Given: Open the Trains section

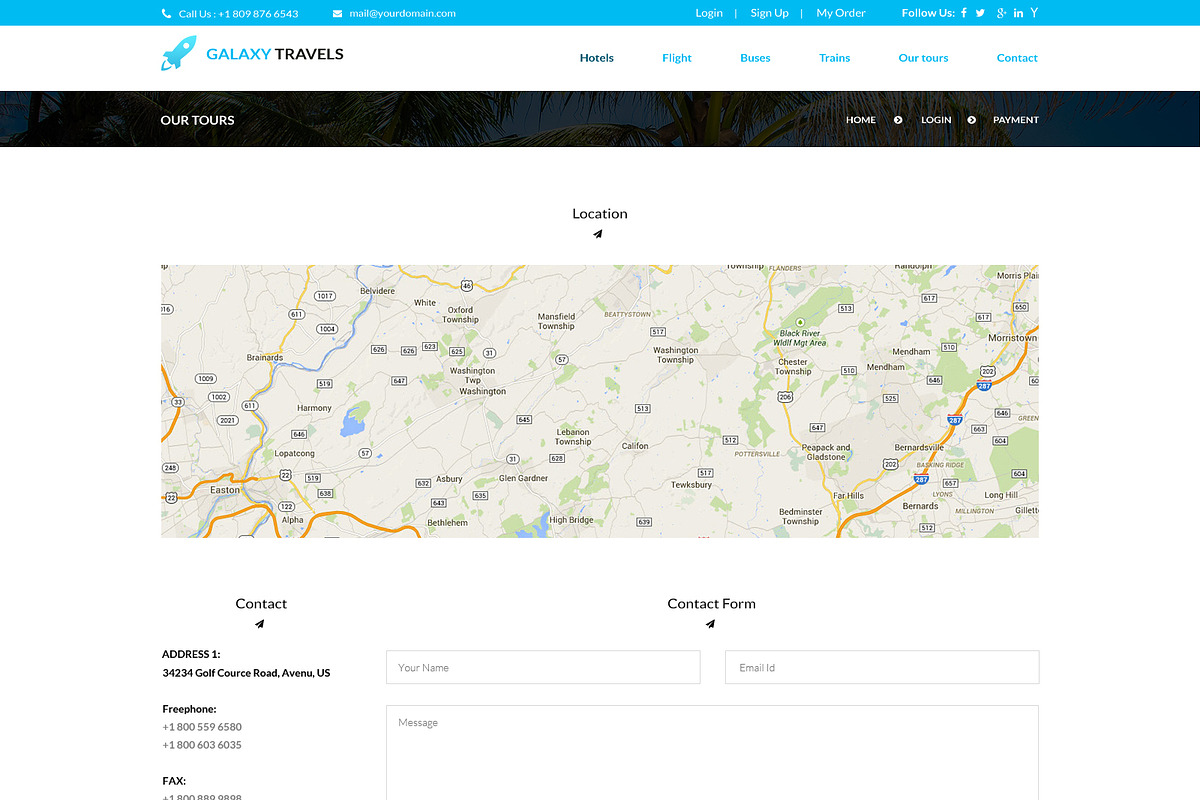Looking at the screenshot, I should (x=834, y=58).
